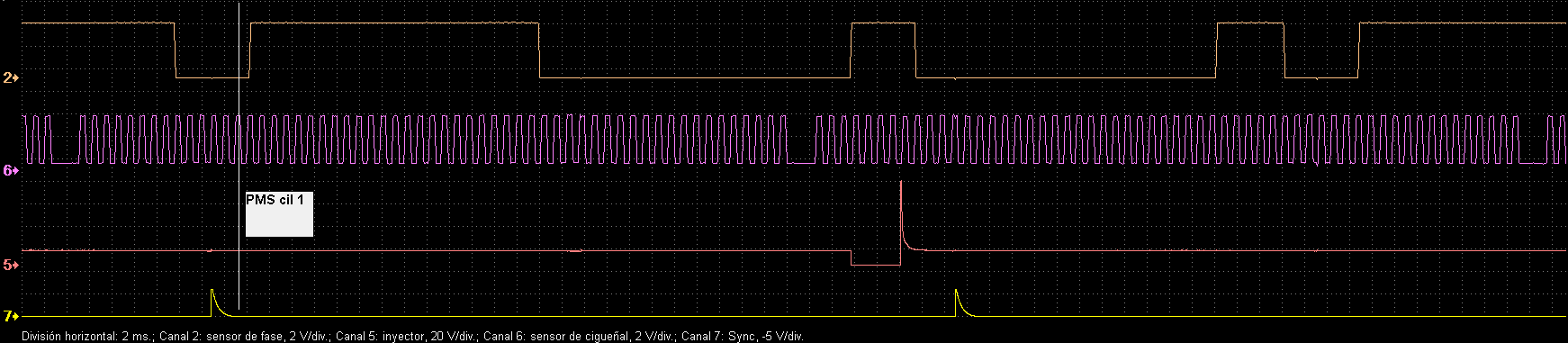The image size is (1568, 343).
Task: Select the channel 7 ground marker
Action: point(11,316)
